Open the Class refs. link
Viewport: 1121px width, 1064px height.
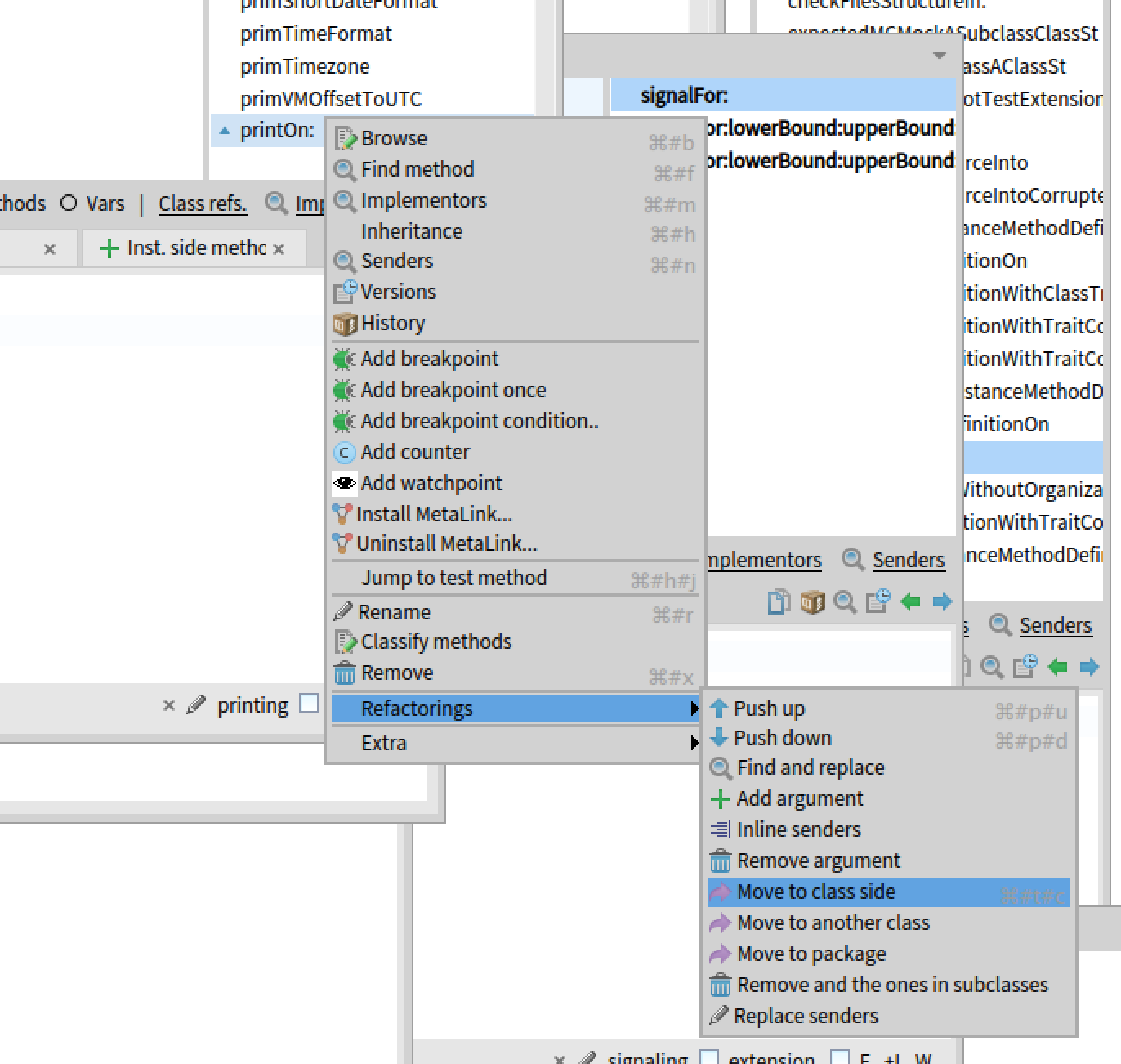(203, 203)
